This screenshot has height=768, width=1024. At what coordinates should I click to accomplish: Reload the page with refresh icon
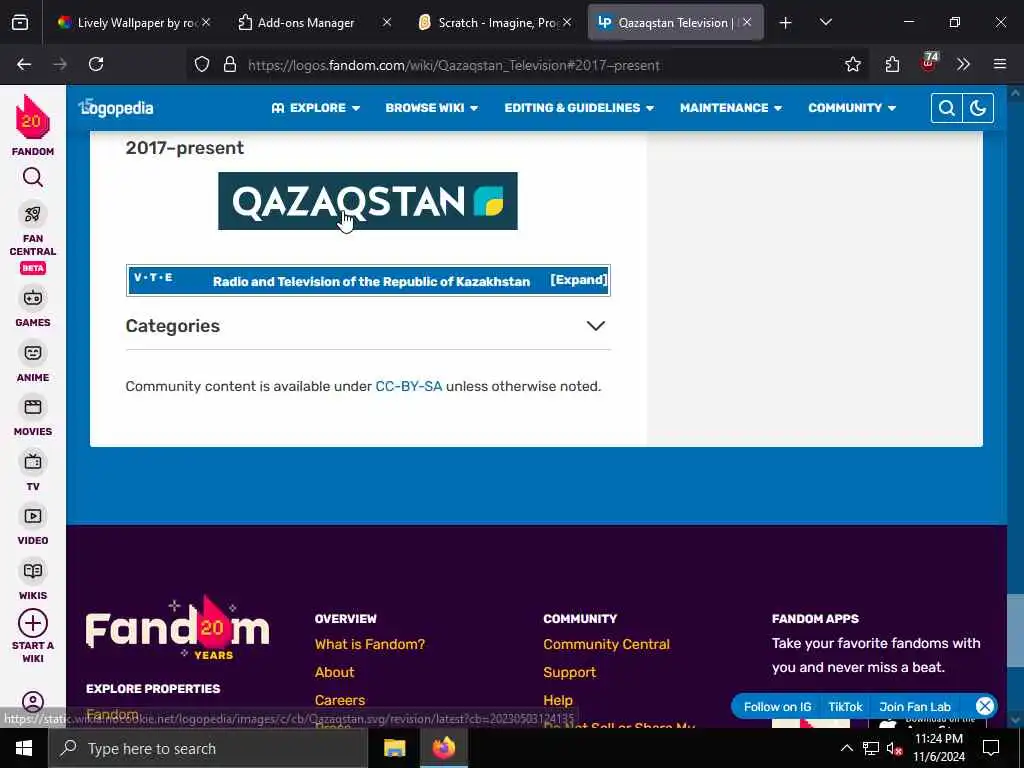(x=96, y=64)
